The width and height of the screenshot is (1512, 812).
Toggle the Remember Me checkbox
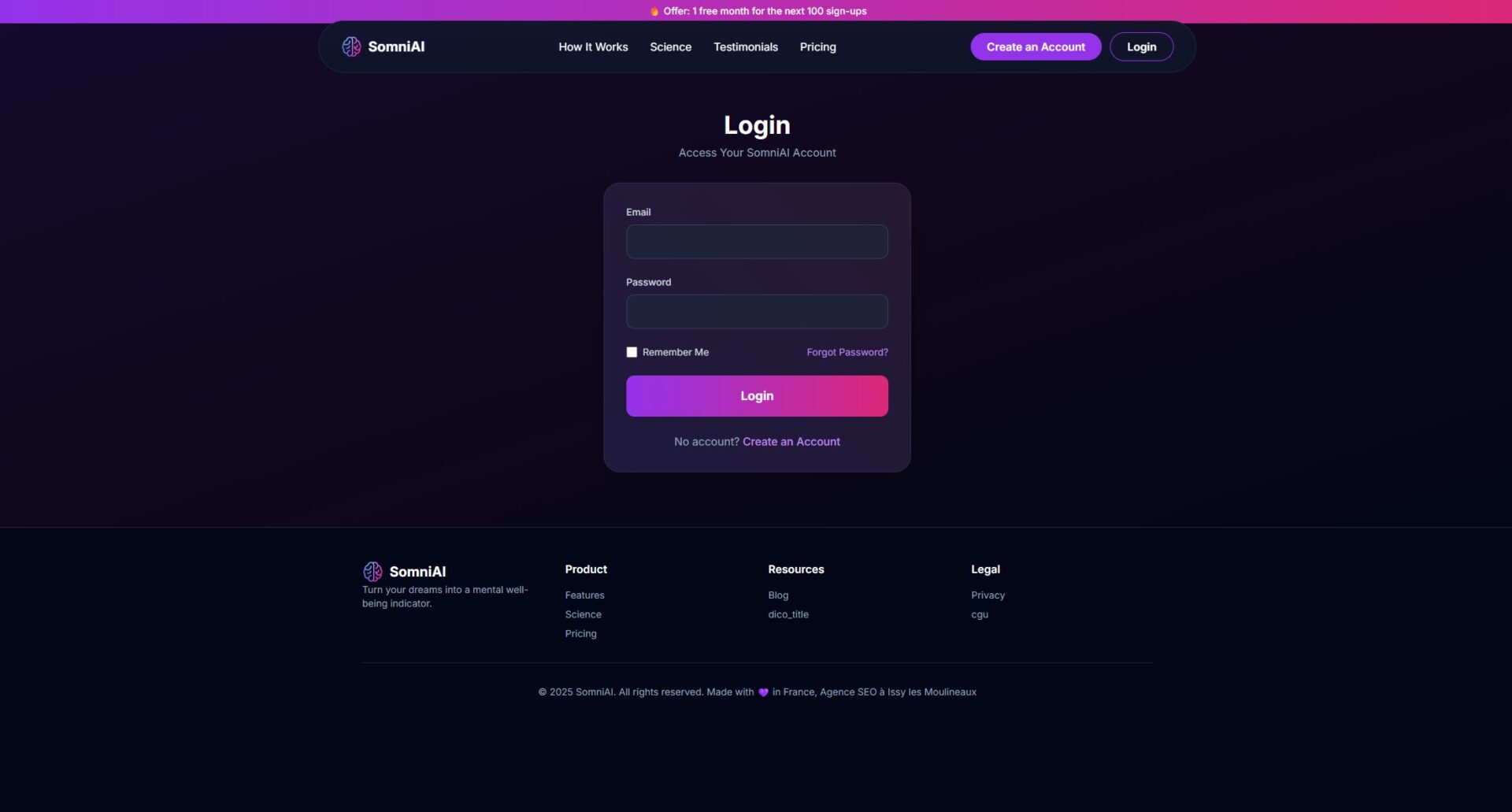(x=632, y=352)
